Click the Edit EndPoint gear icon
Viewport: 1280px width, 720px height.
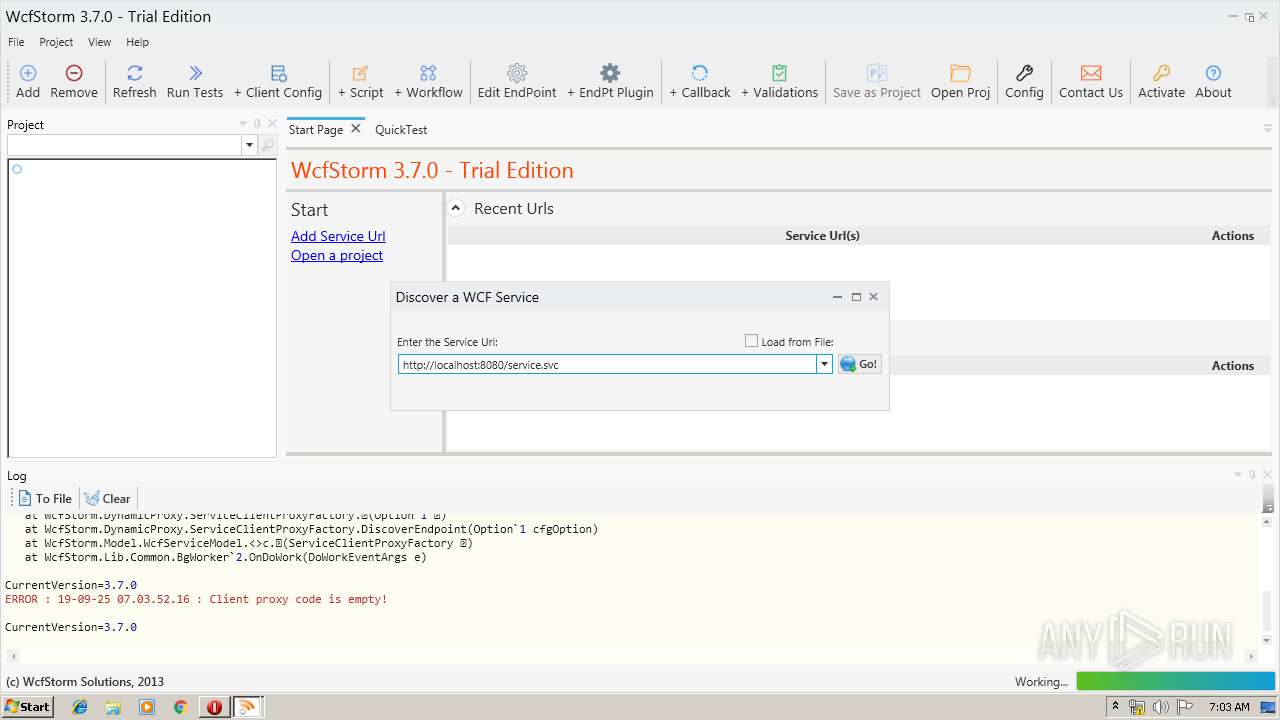click(517, 73)
